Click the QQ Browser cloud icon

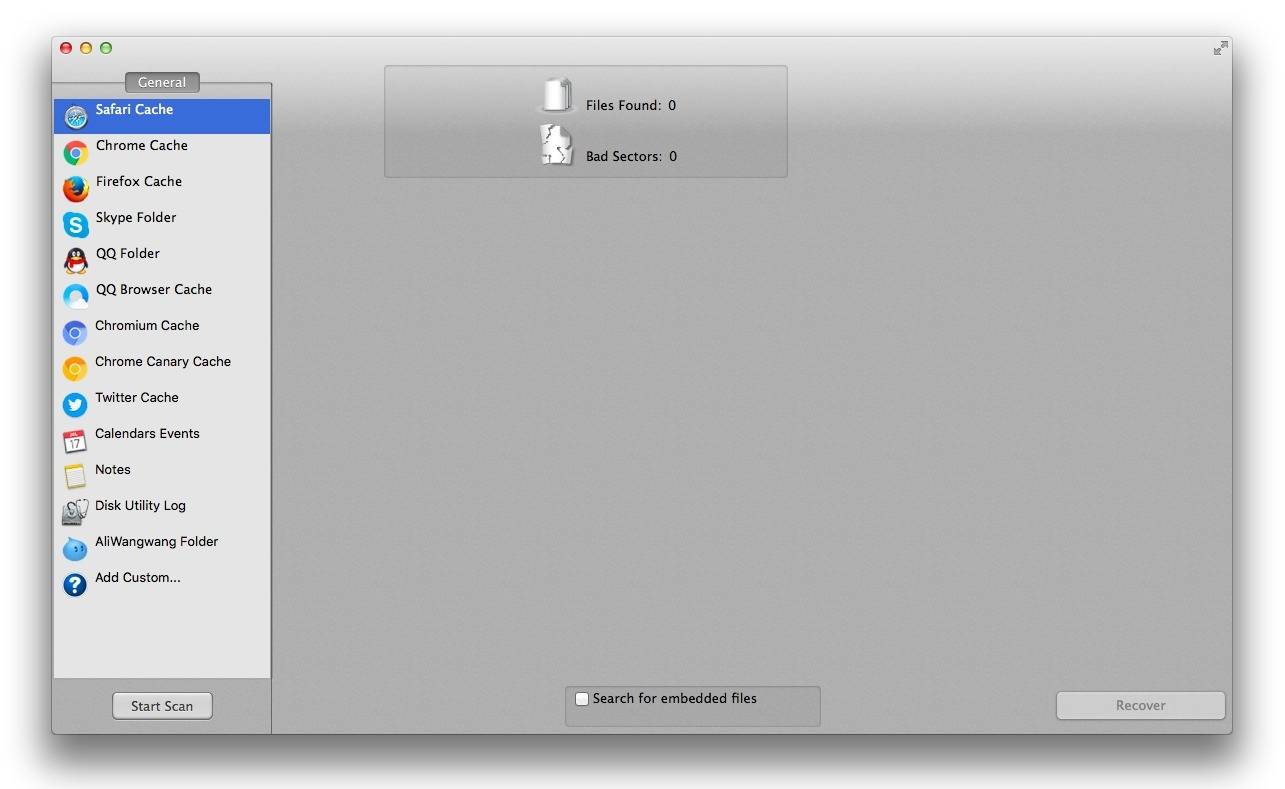tap(76, 297)
